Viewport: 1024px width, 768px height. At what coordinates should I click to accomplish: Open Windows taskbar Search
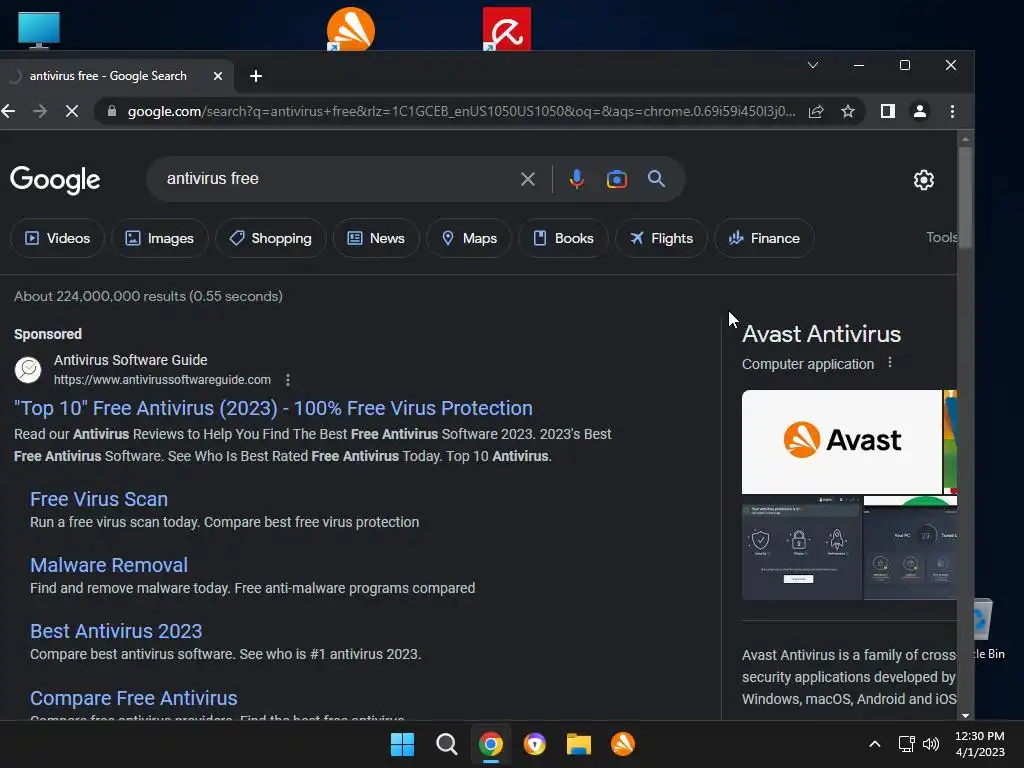coord(447,744)
